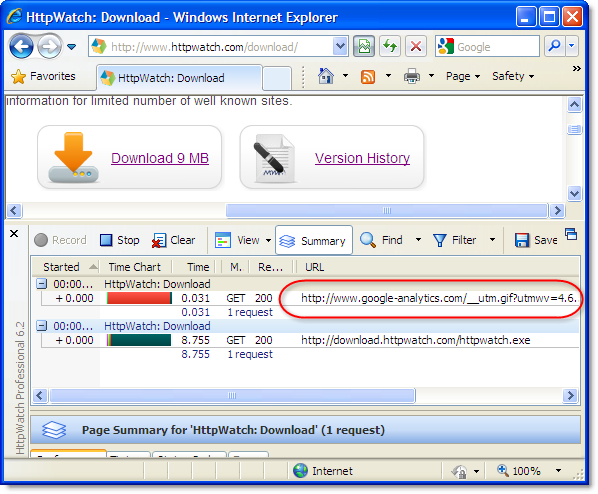Image resolution: width=598 pixels, height=494 pixels.
Task: Open the Favorites star button
Action: click(43, 76)
